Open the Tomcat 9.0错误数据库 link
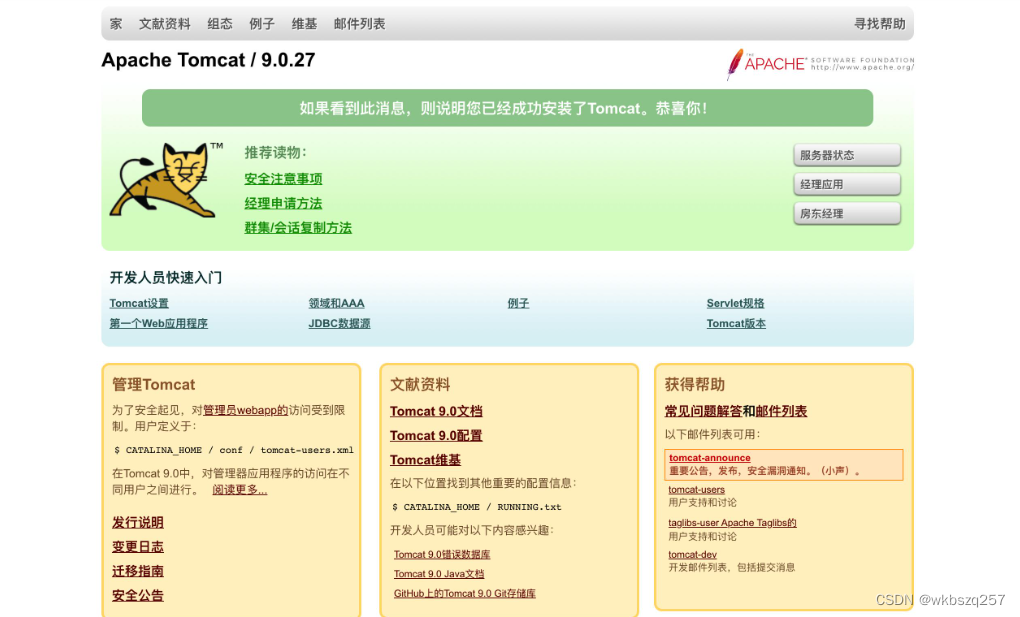 click(x=442, y=555)
